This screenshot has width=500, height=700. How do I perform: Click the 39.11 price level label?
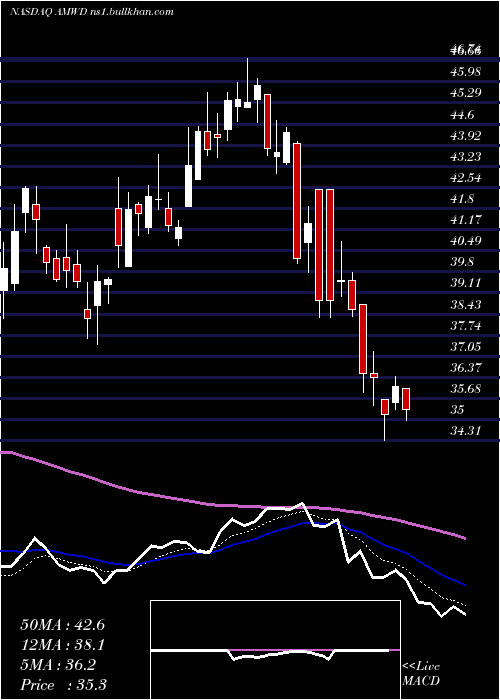466,283
